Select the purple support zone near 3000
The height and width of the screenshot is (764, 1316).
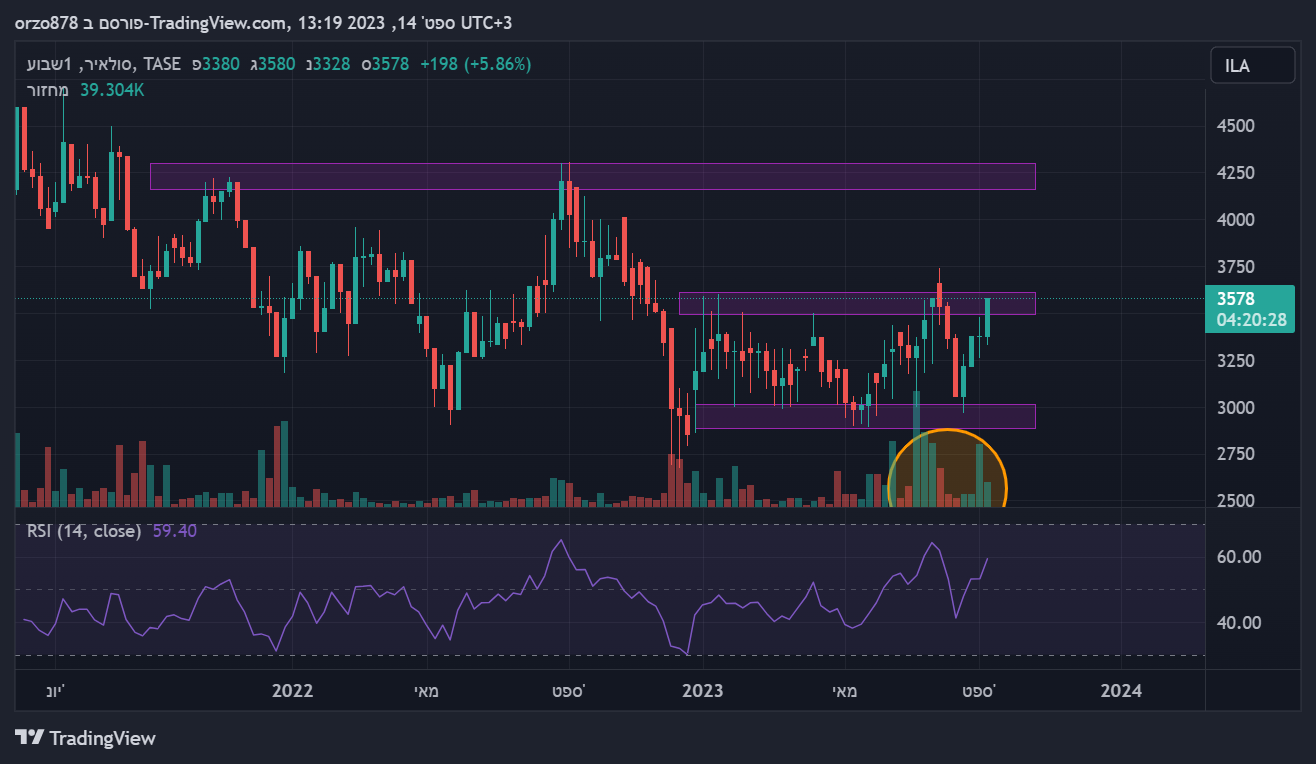point(865,416)
